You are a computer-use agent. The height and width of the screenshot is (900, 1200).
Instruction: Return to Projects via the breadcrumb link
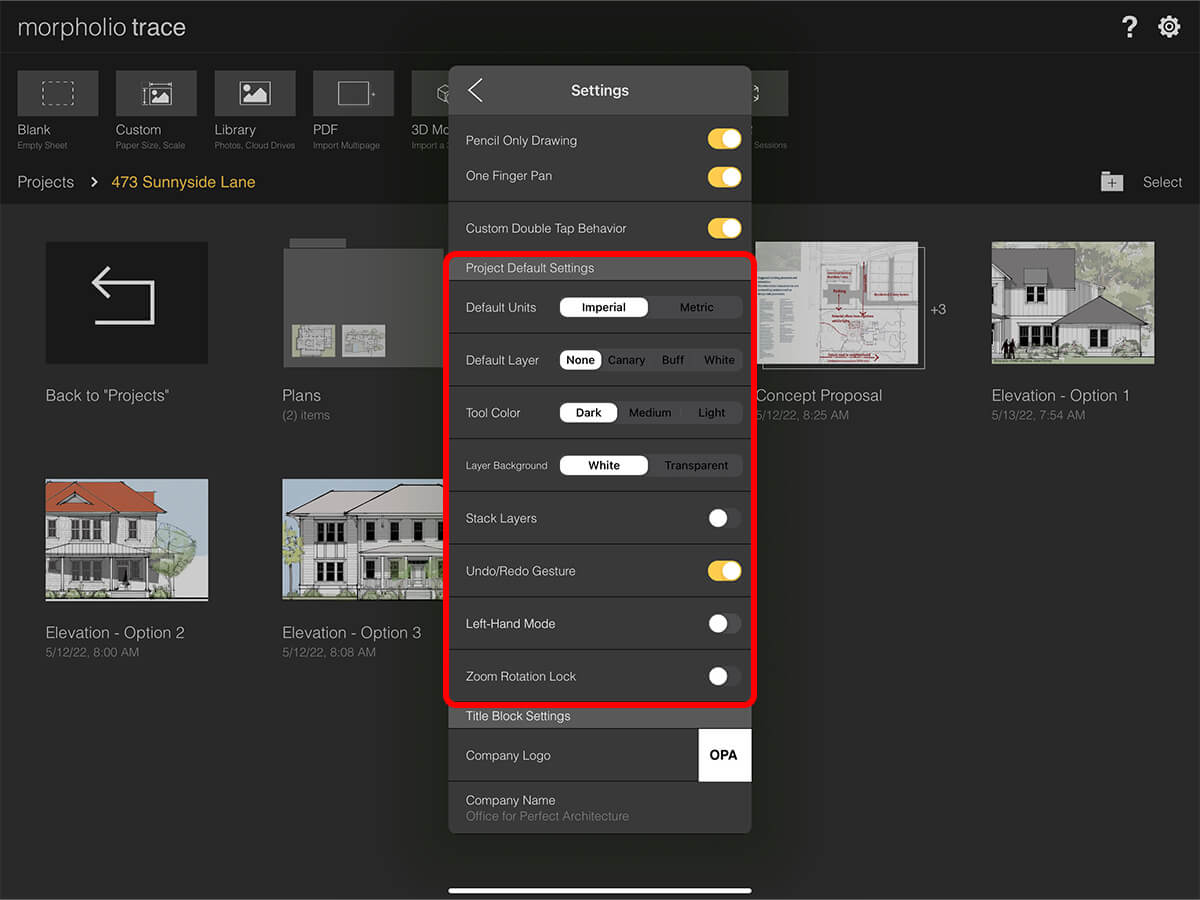pyautogui.click(x=45, y=182)
